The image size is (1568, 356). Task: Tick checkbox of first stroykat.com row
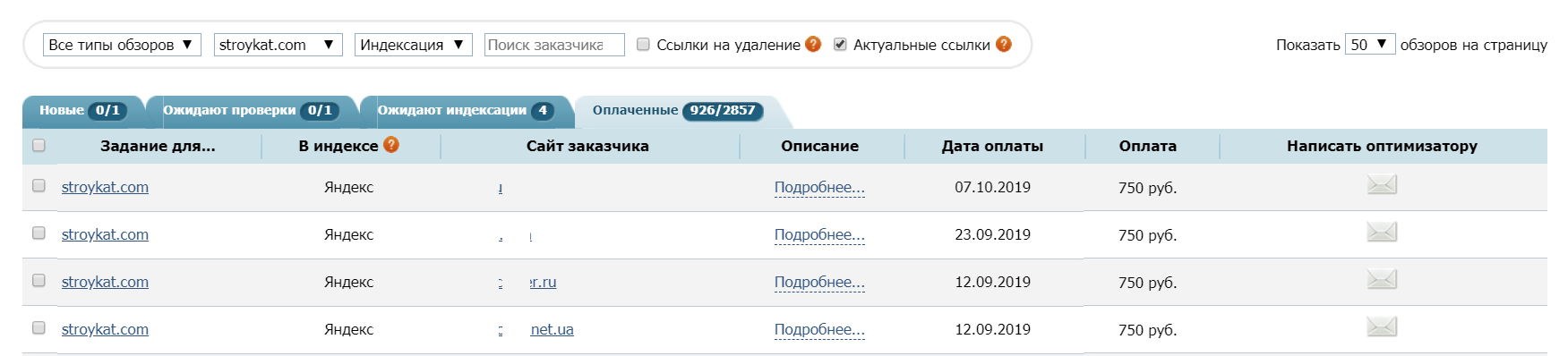click(39, 186)
